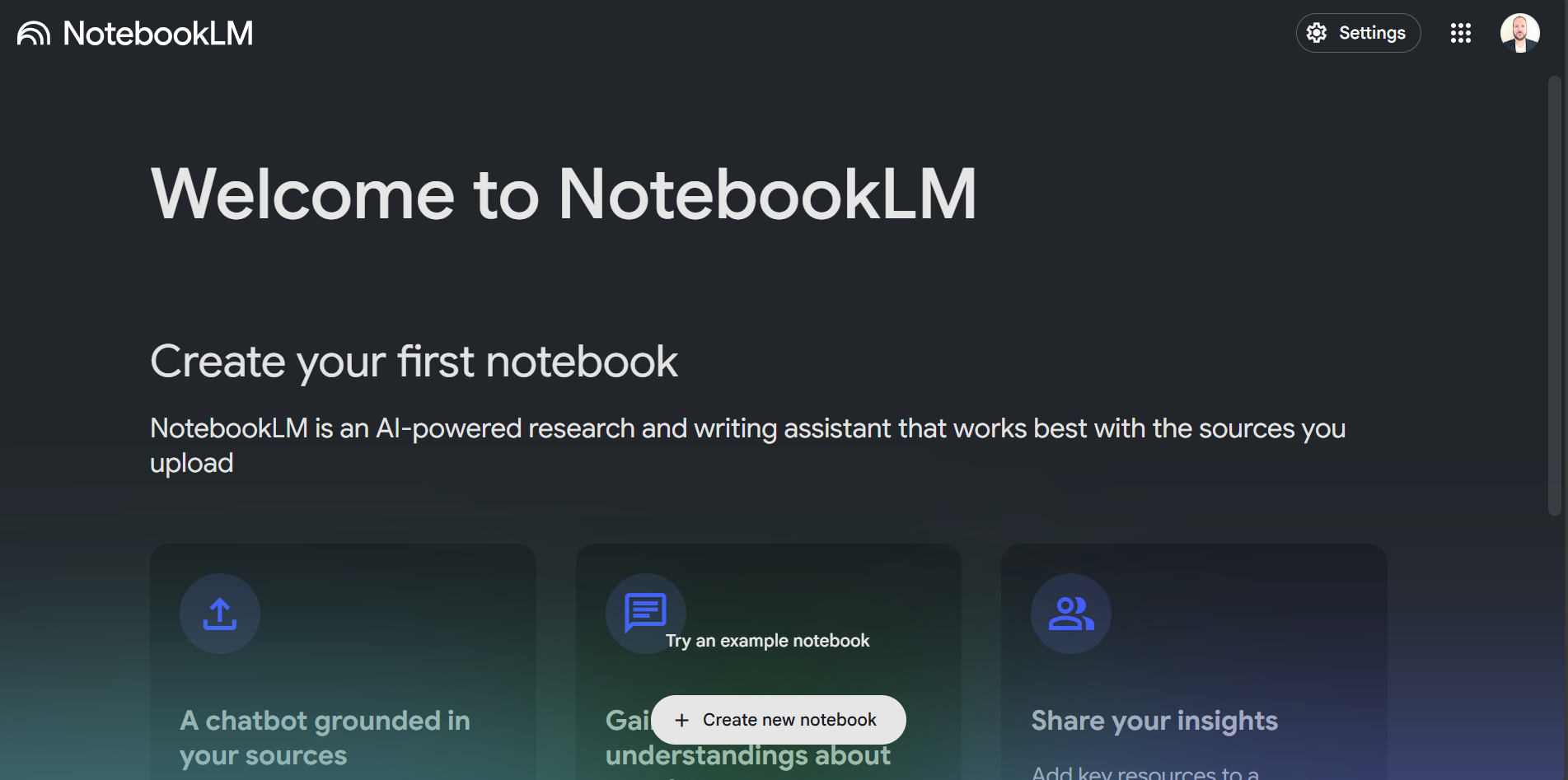Screen dimensions: 1568x780
Task: Click the vertical page scrollbar thumb
Action: click(x=1554, y=297)
